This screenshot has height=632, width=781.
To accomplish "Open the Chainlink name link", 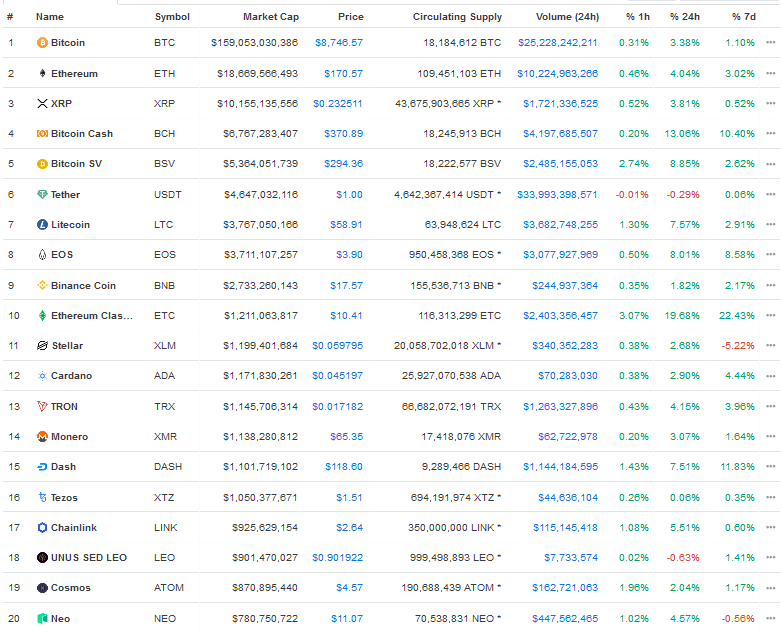I will tap(74, 527).
